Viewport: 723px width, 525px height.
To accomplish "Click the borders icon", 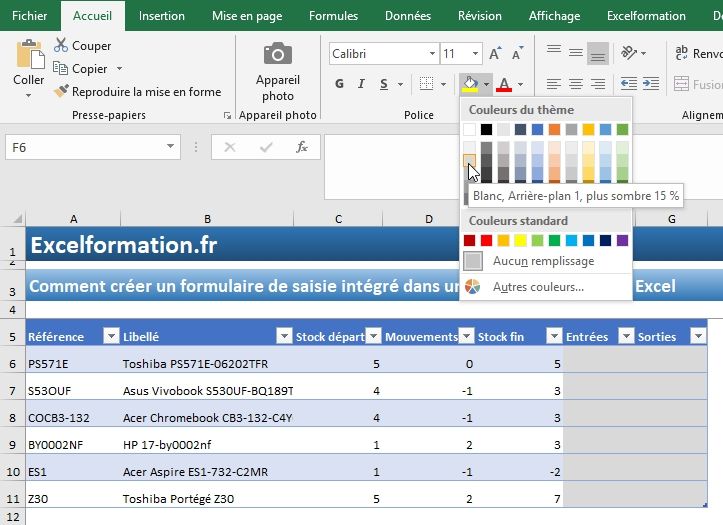I will click(427, 84).
